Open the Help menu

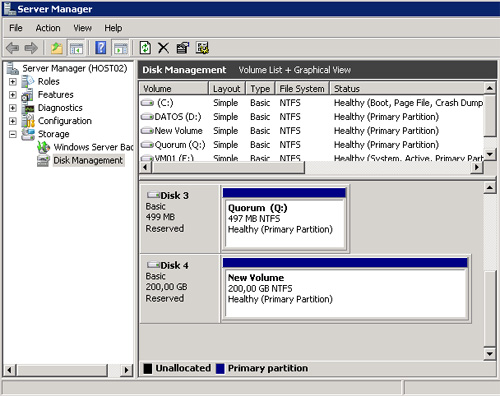pos(113,28)
